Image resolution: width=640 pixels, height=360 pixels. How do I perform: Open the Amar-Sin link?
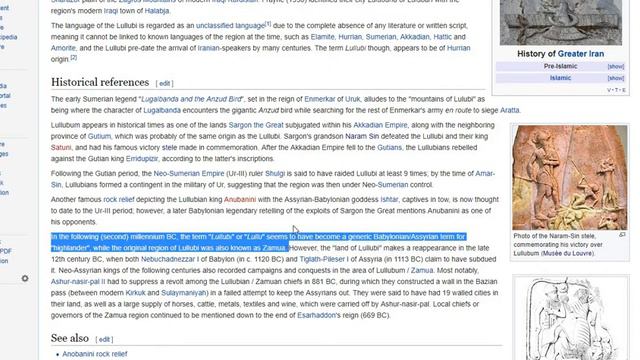point(485,173)
